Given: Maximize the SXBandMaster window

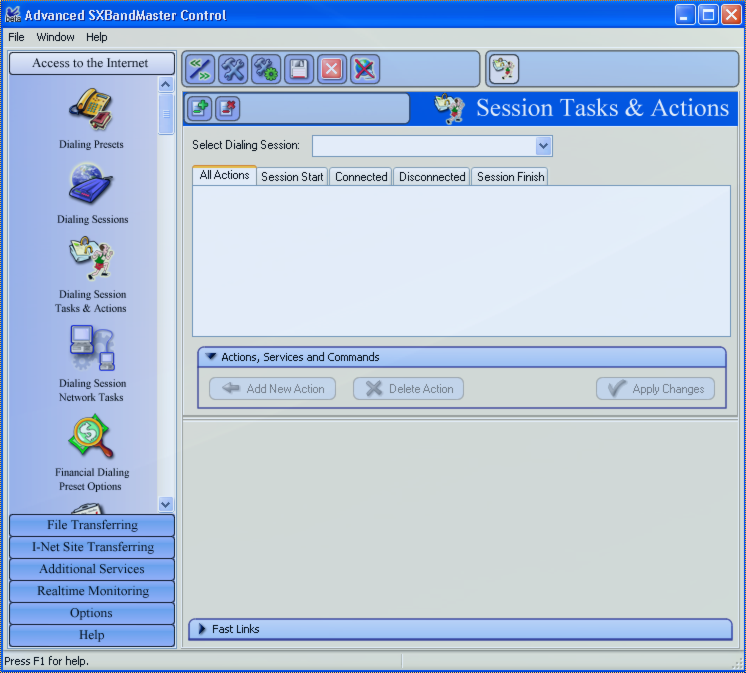Looking at the screenshot, I should point(708,15).
